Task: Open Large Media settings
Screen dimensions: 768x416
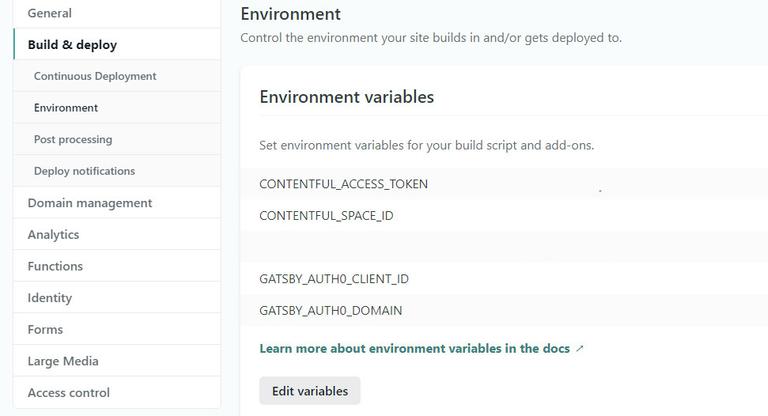Action: pos(63,361)
